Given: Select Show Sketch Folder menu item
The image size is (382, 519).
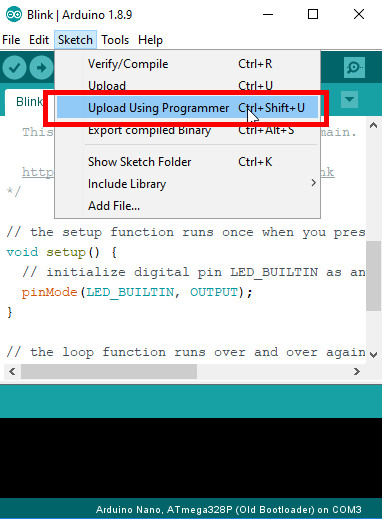Looking at the screenshot, I should [x=187, y=162].
